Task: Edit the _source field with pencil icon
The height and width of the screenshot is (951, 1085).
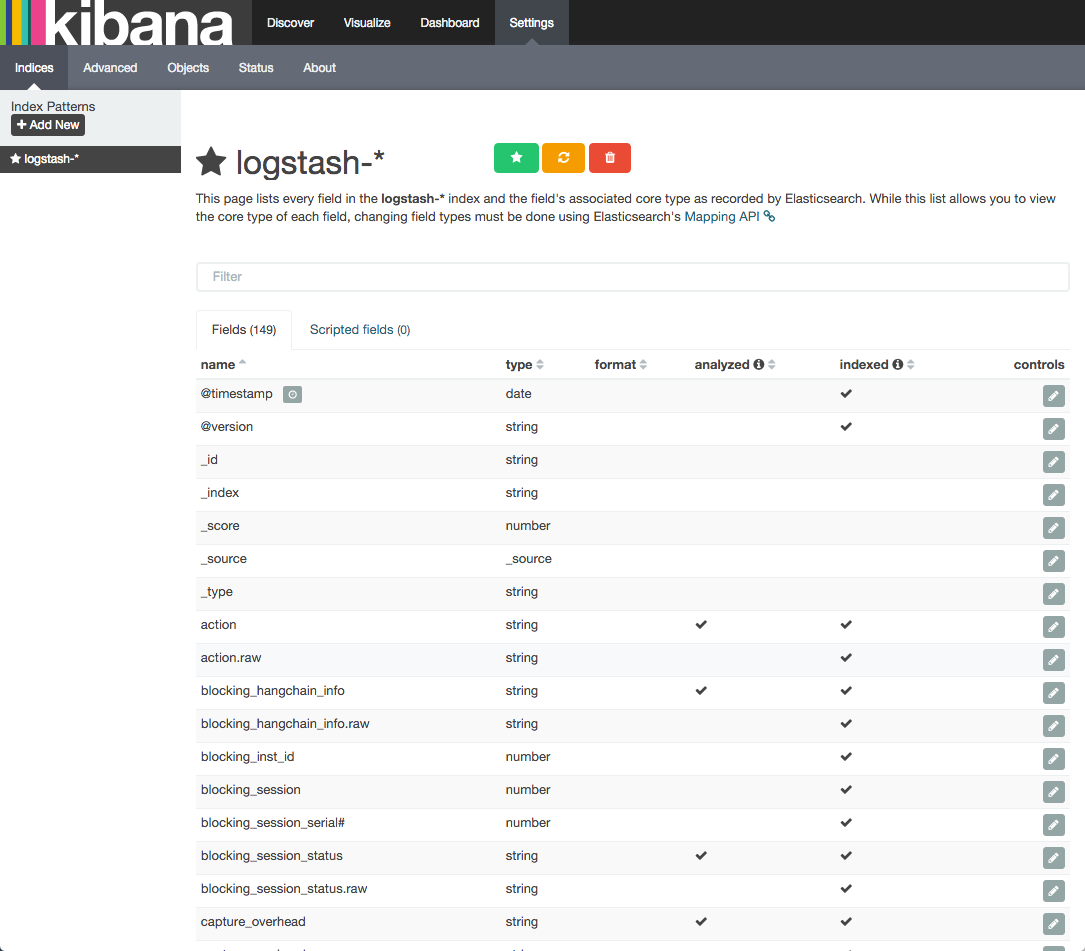Action: coord(1053,561)
